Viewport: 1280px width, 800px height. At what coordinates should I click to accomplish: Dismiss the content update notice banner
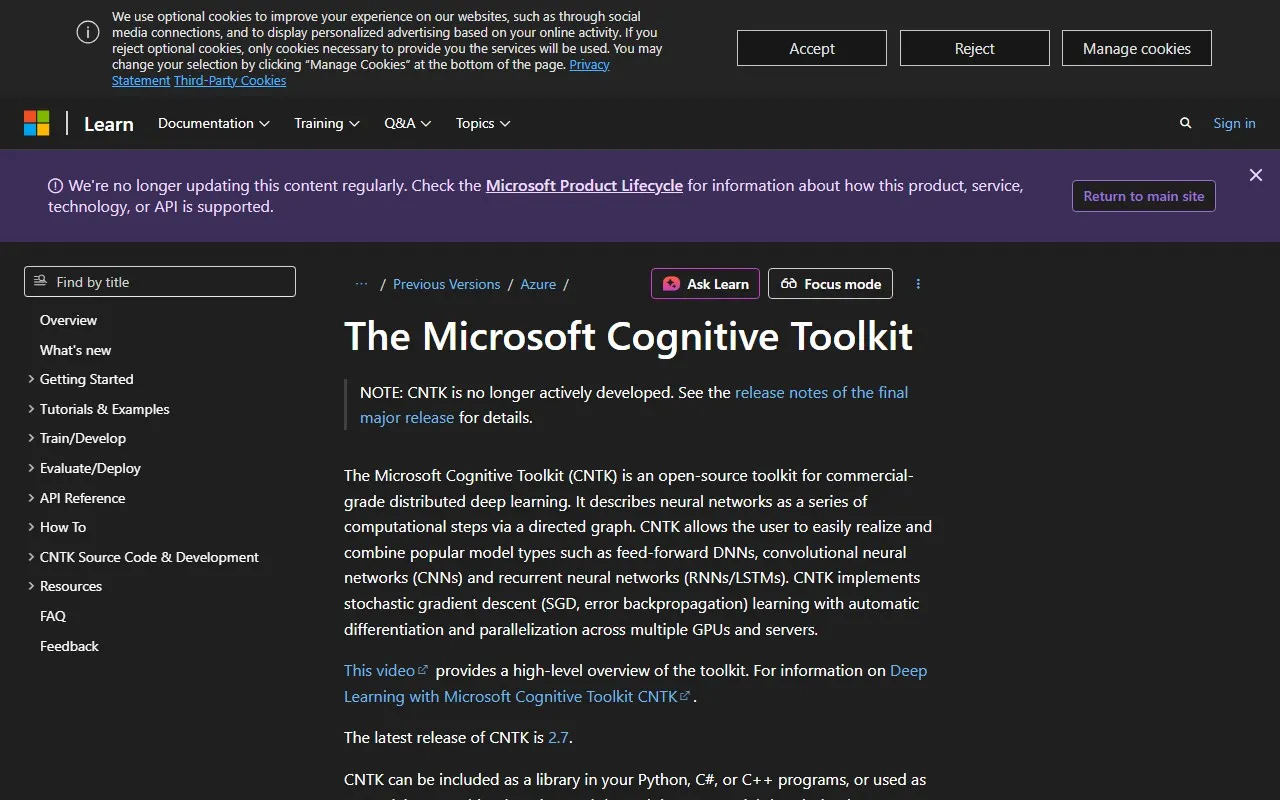point(1256,175)
